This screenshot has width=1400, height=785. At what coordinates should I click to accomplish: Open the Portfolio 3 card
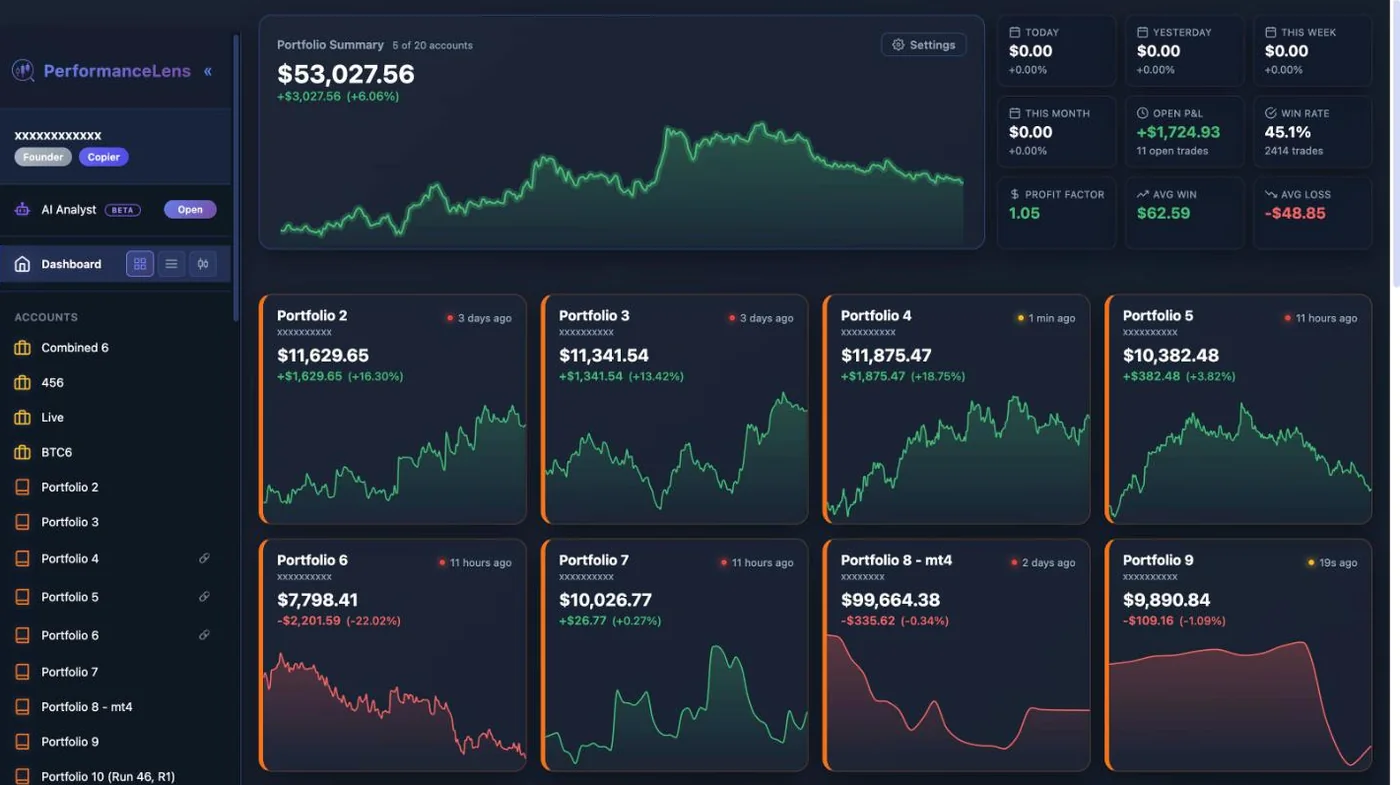[x=674, y=409]
